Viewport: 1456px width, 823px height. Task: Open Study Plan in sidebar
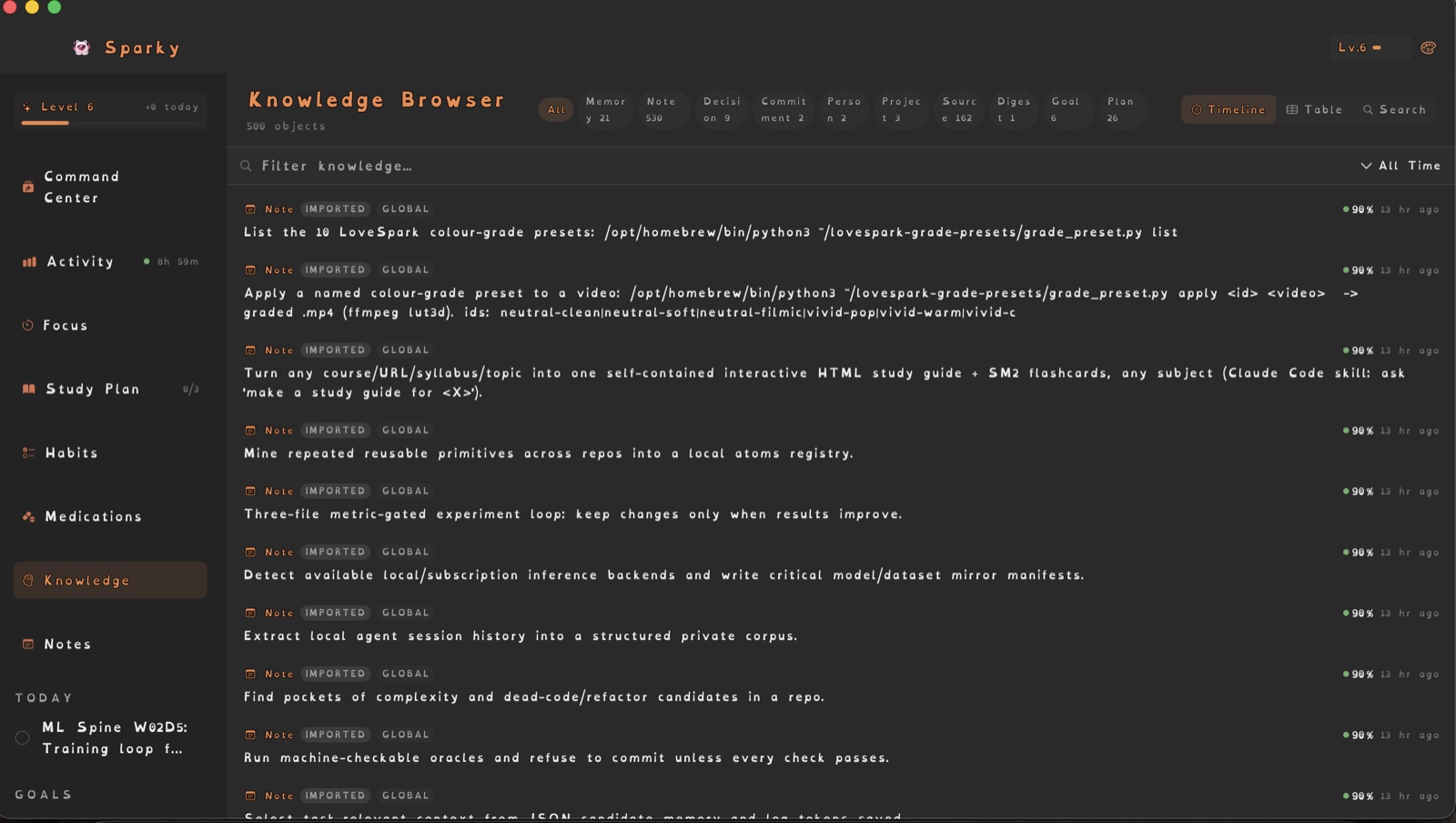[x=110, y=389]
